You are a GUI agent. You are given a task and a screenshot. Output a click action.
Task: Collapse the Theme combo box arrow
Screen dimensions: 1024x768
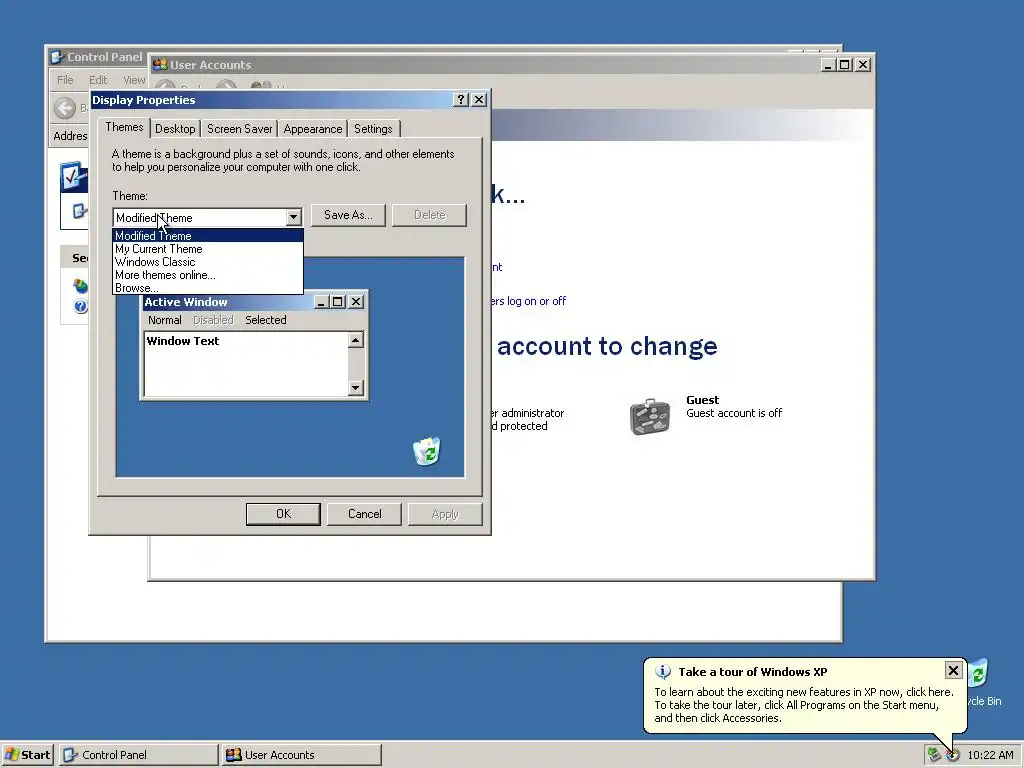click(x=293, y=217)
